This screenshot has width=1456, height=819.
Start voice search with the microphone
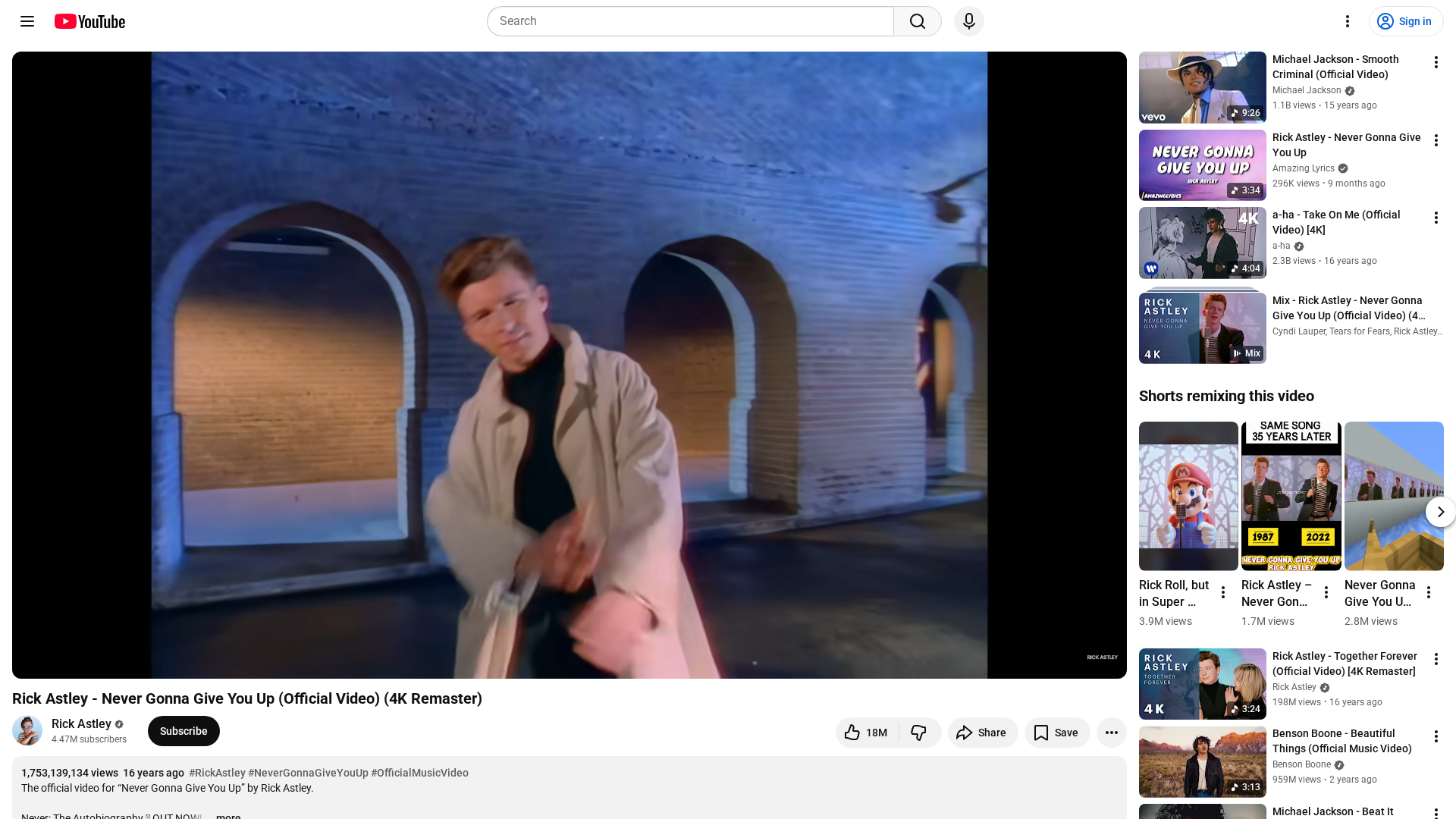(968, 21)
